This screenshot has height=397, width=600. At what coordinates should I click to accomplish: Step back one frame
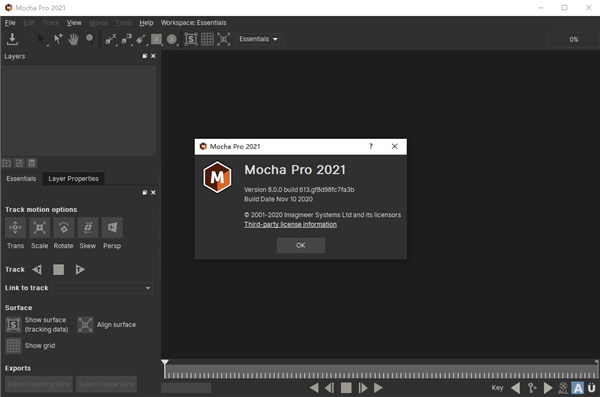point(330,388)
